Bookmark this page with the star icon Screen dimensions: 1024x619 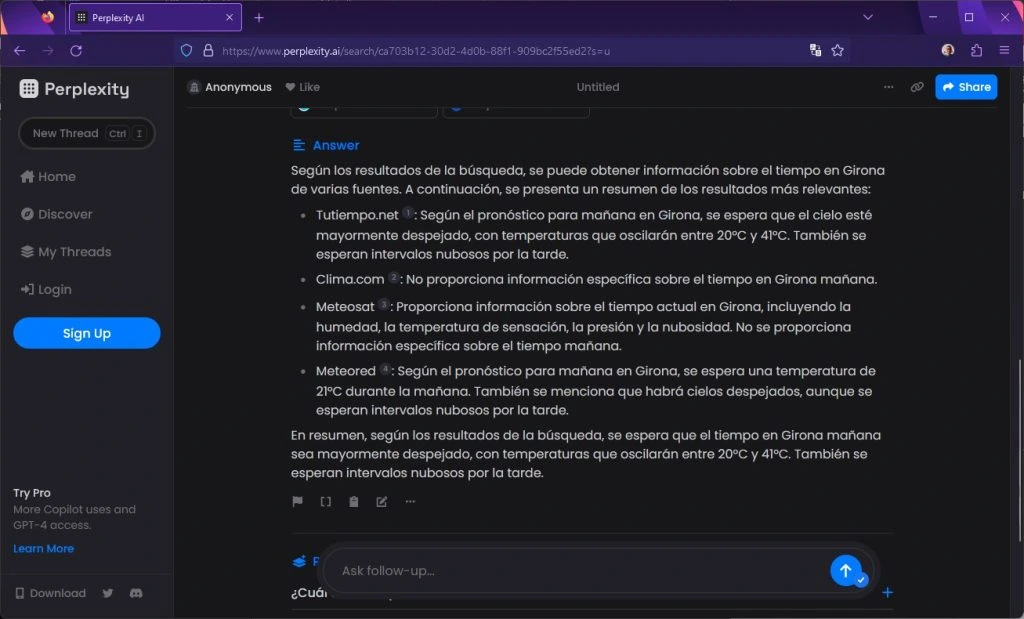click(x=838, y=50)
